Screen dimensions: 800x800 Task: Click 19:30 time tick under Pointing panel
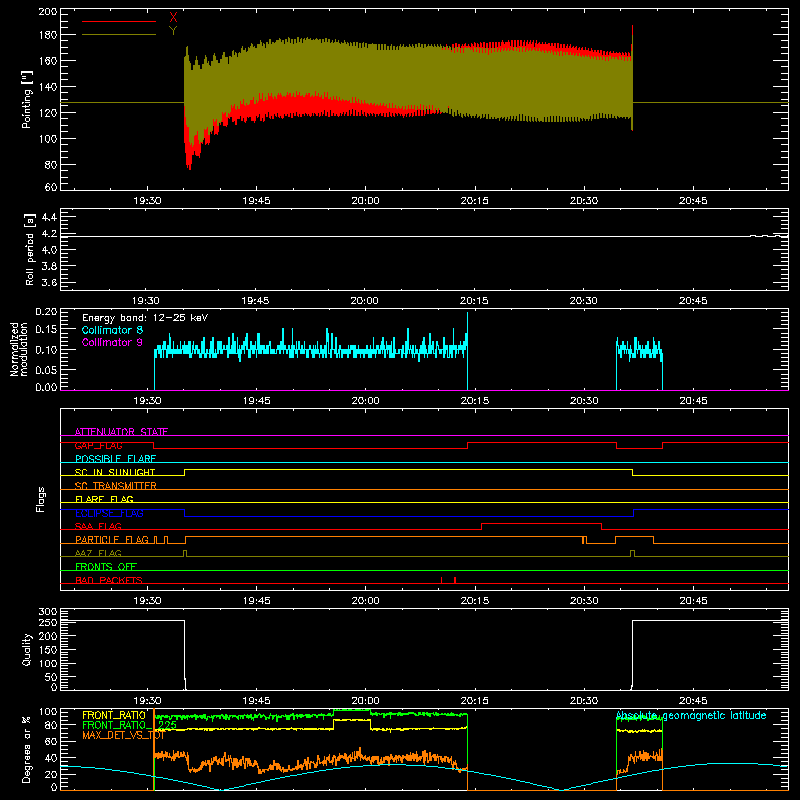[147, 201]
